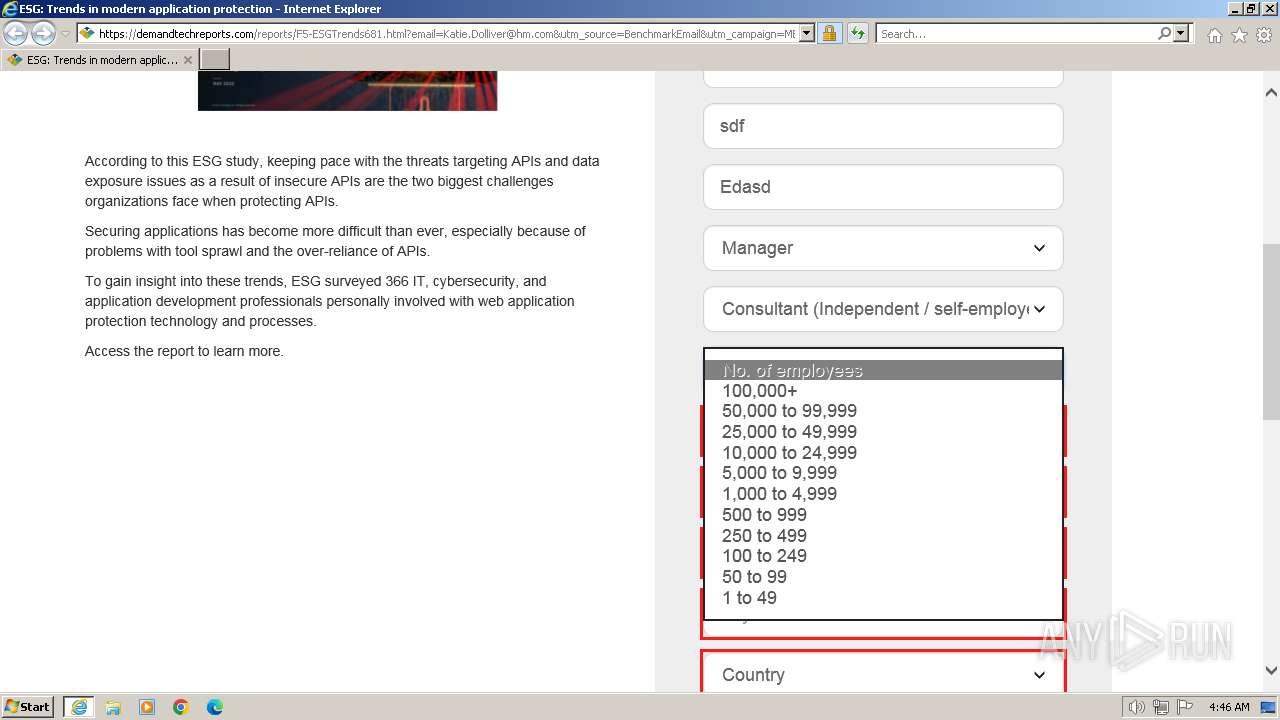The height and width of the screenshot is (720, 1280).
Task: Click the browser Search... field
Action: click(x=1016, y=33)
